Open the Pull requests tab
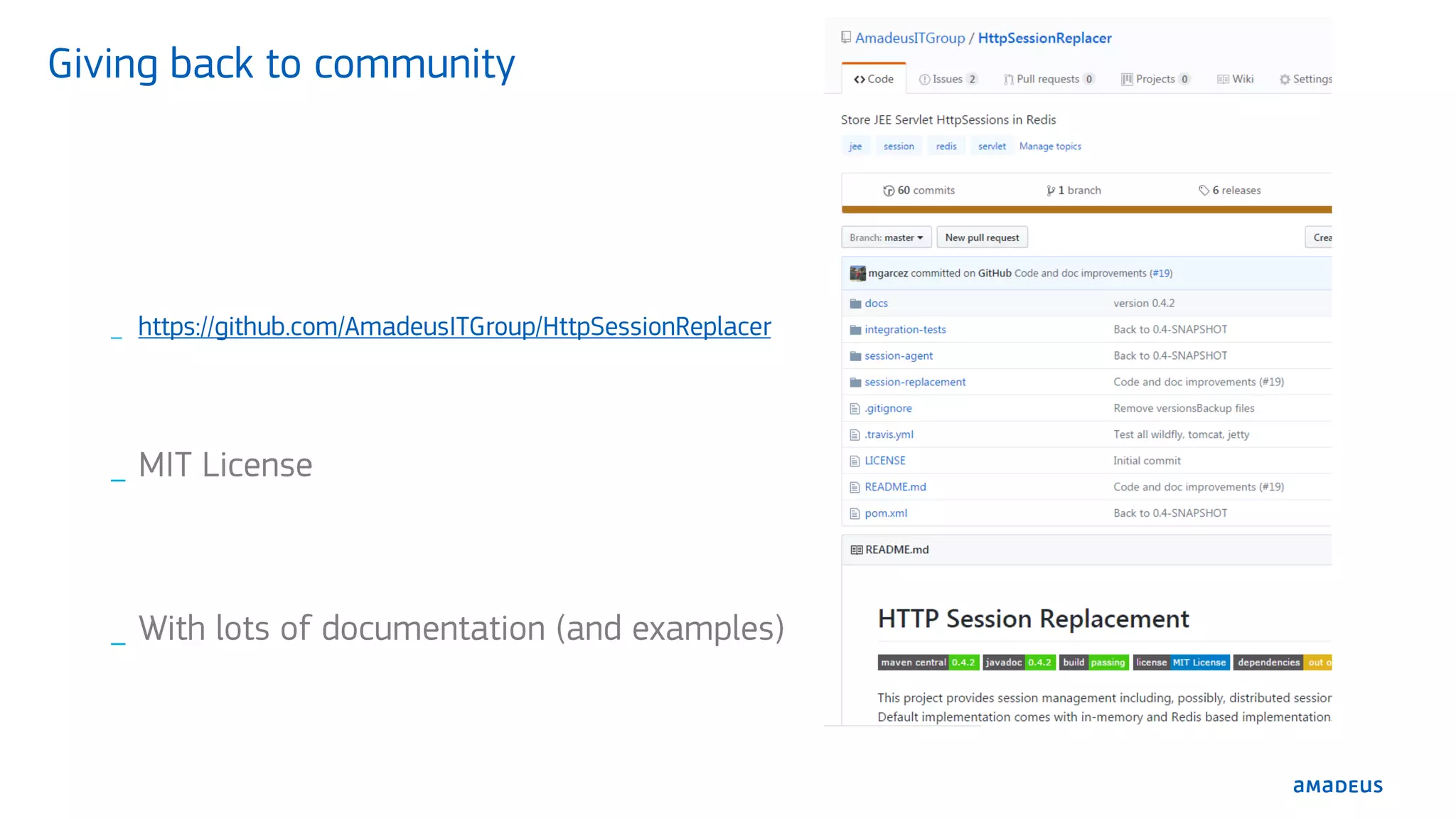This screenshot has width=1456, height=819. coord(1048,80)
